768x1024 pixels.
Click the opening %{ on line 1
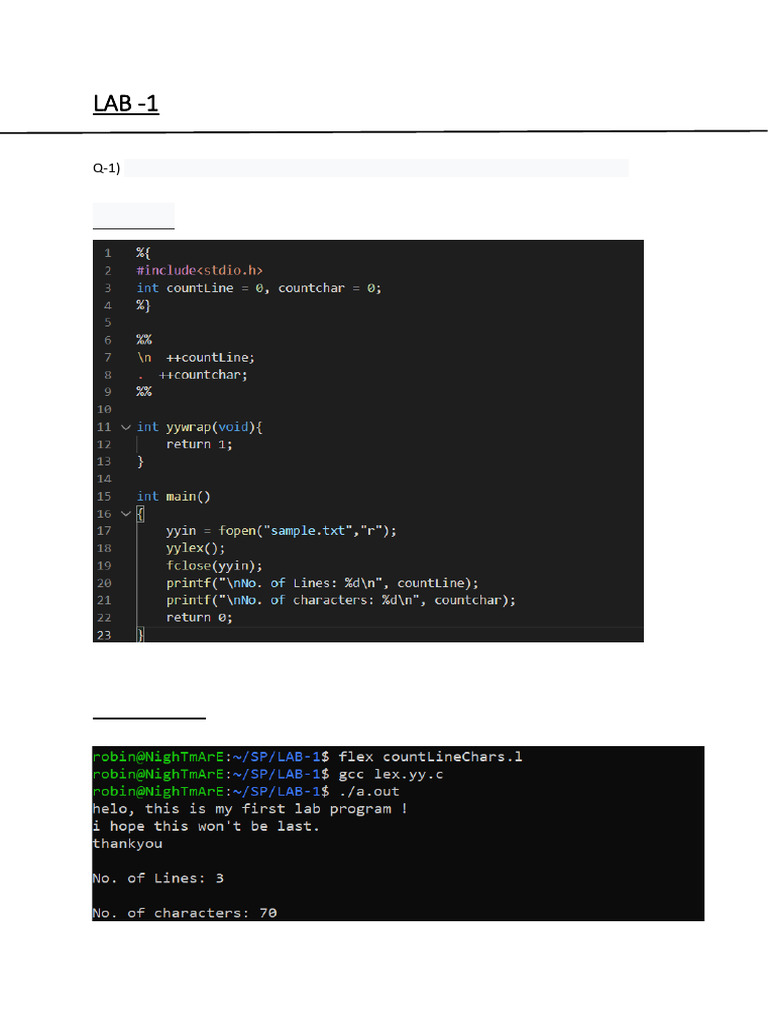point(144,253)
